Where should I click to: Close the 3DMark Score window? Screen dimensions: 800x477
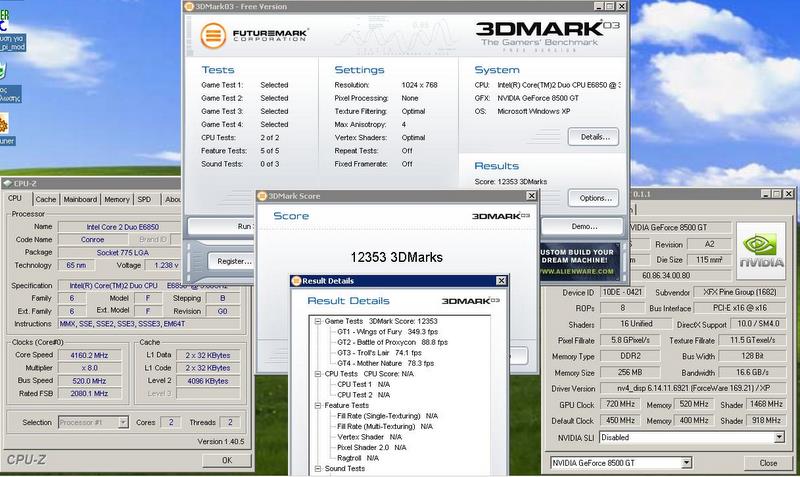point(531,196)
